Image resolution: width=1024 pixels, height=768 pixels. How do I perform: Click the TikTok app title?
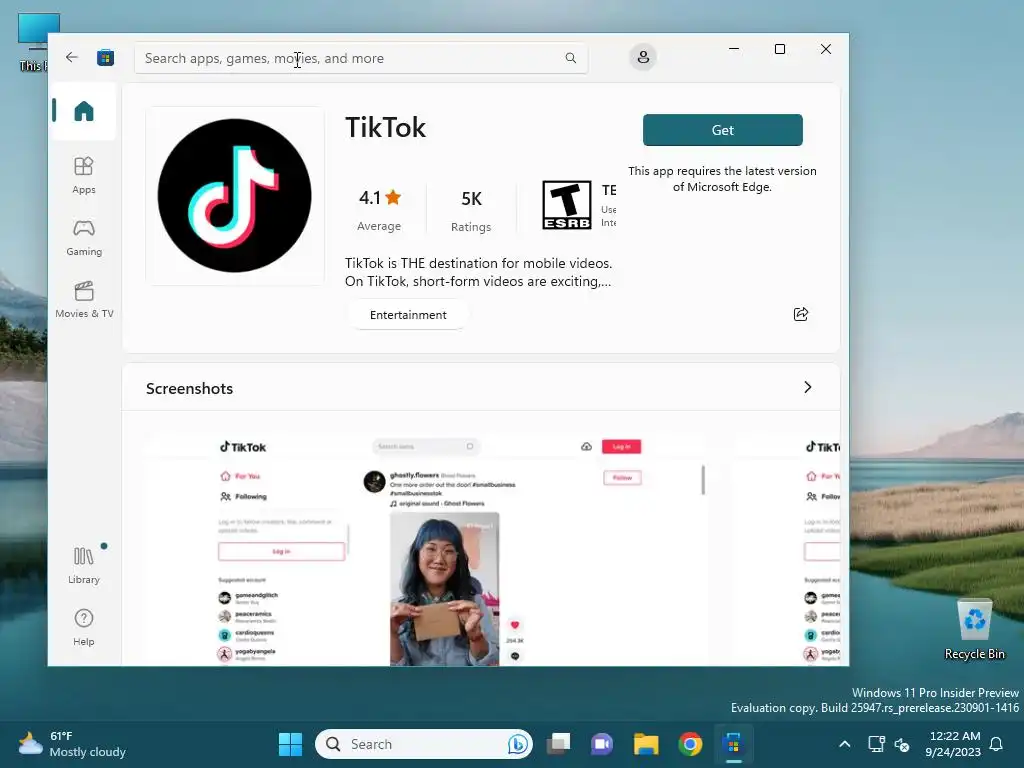pos(385,127)
